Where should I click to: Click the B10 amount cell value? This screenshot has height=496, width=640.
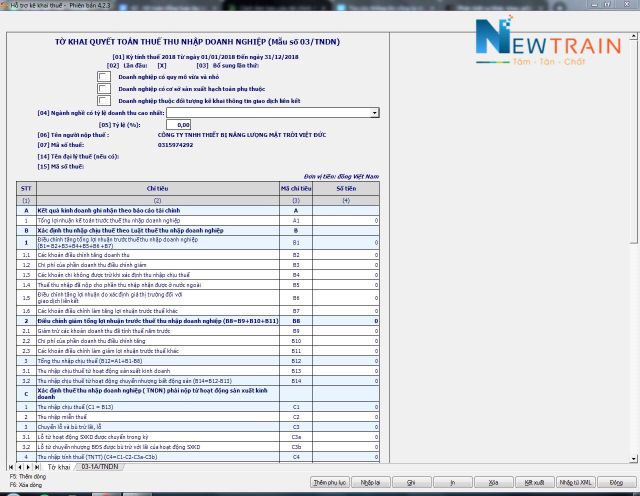[x=346, y=341]
